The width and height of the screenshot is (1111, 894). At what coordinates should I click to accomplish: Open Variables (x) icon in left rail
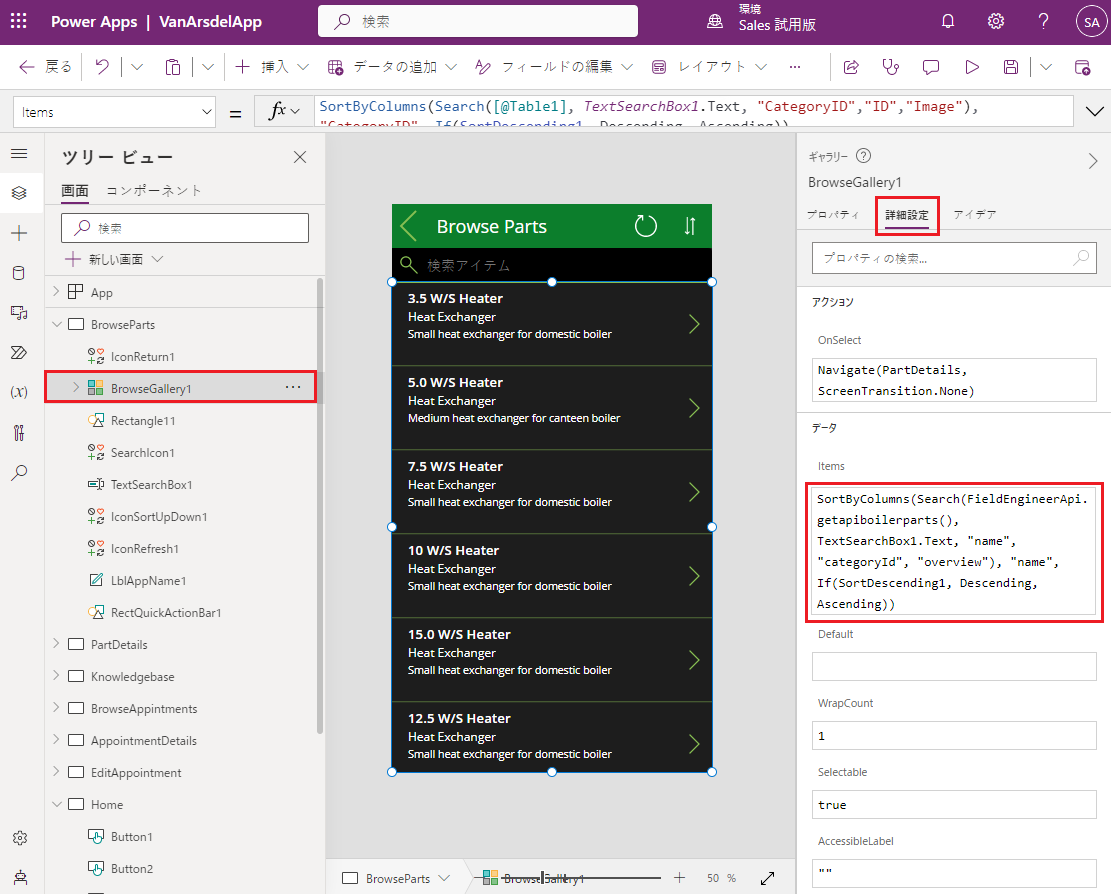(x=19, y=392)
